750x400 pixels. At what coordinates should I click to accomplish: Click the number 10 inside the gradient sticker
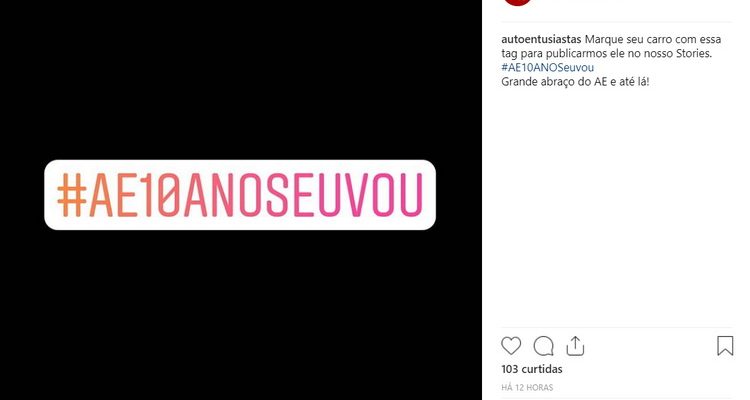point(163,195)
